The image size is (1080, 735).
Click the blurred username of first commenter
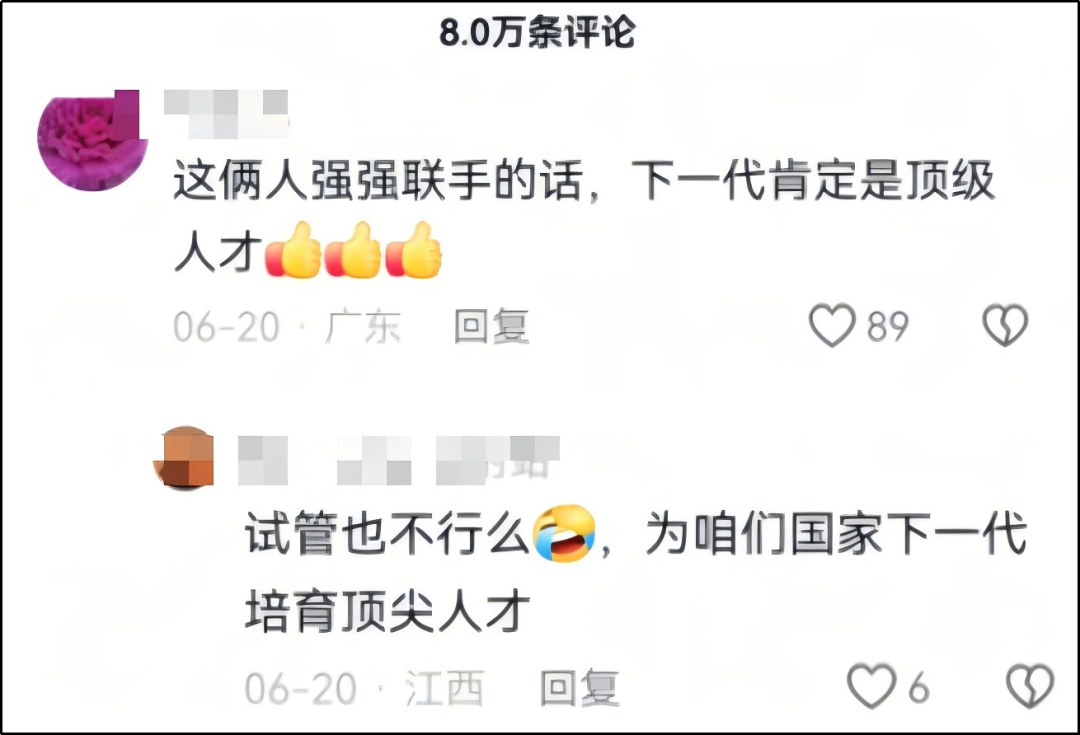coord(227,114)
